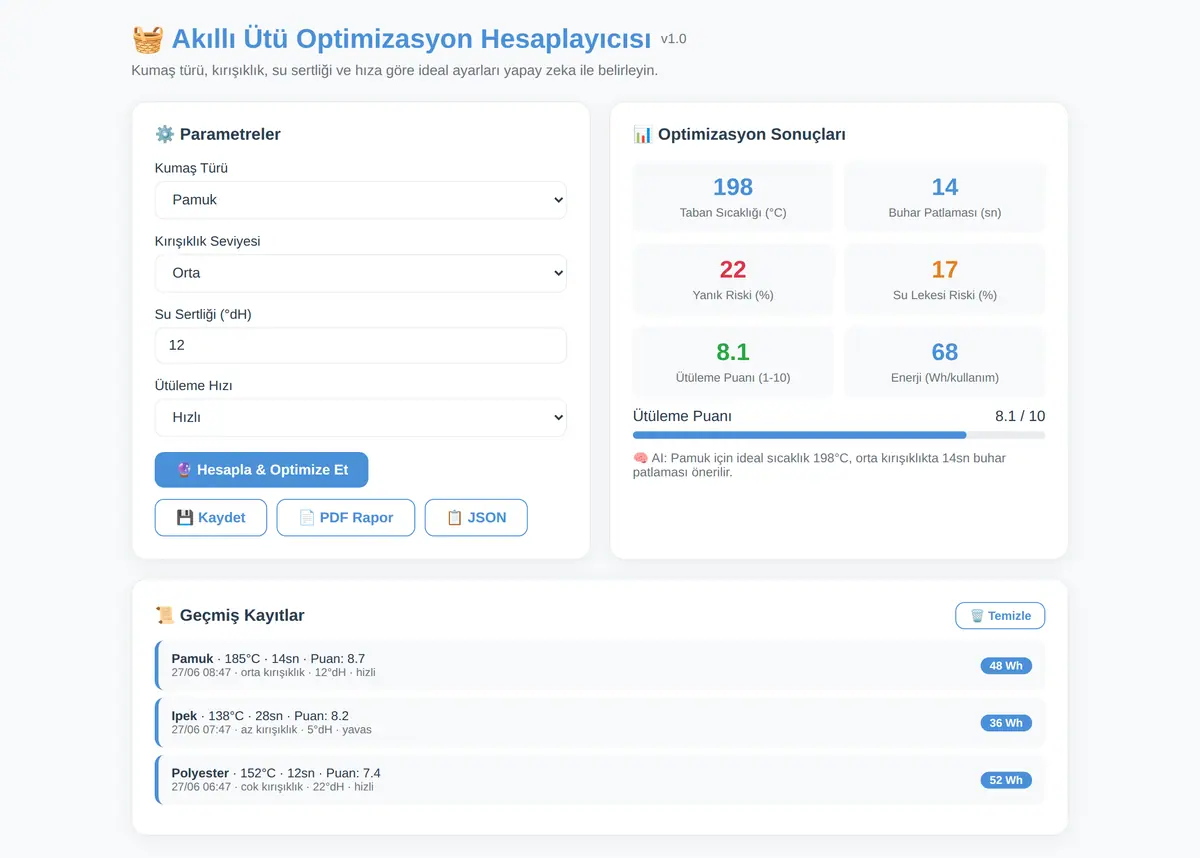Clear history with the Temizle button
The width and height of the screenshot is (1200, 858).
tap(1000, 616)
